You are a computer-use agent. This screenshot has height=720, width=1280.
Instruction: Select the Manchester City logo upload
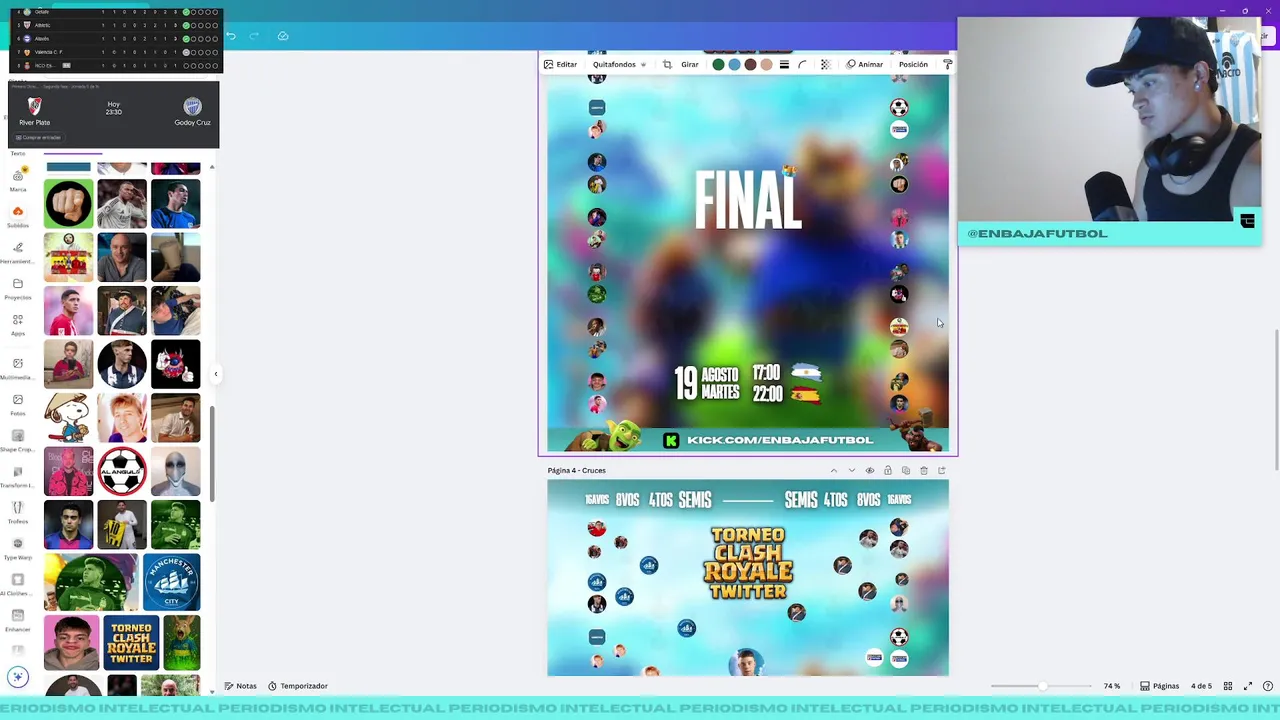coord(171,582)
